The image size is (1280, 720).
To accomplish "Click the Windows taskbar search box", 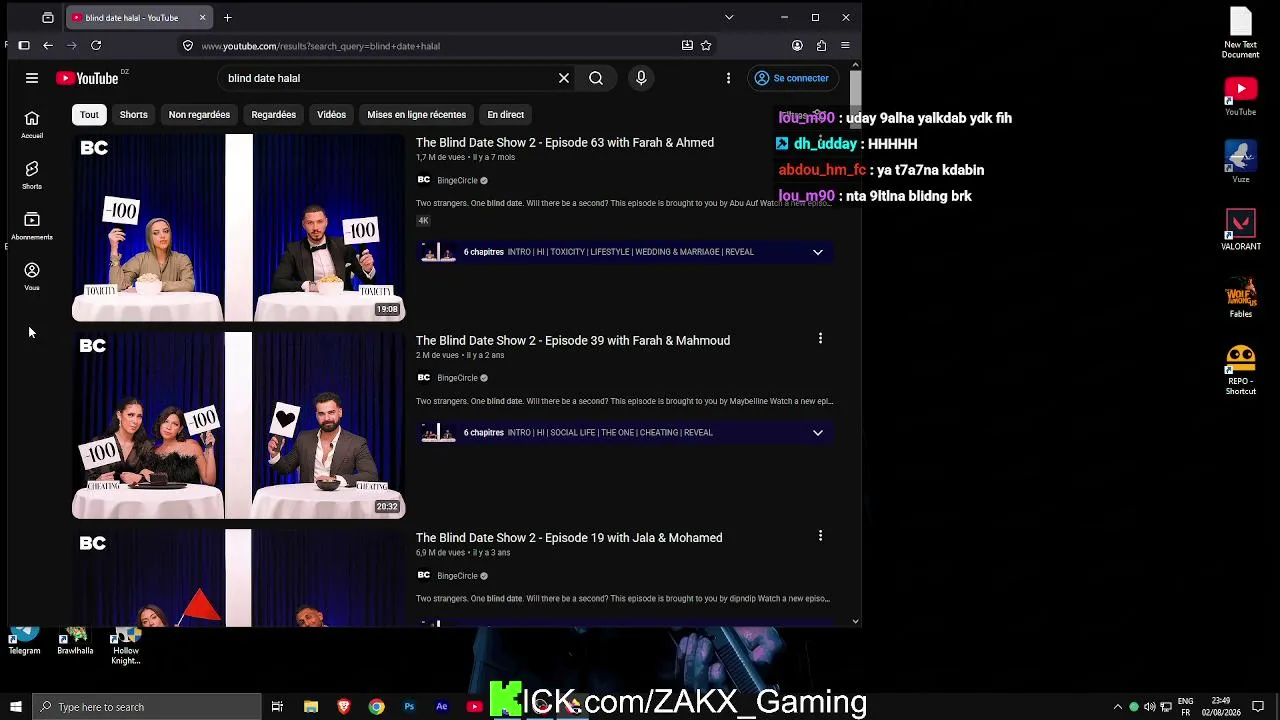I will click(147, 707).
